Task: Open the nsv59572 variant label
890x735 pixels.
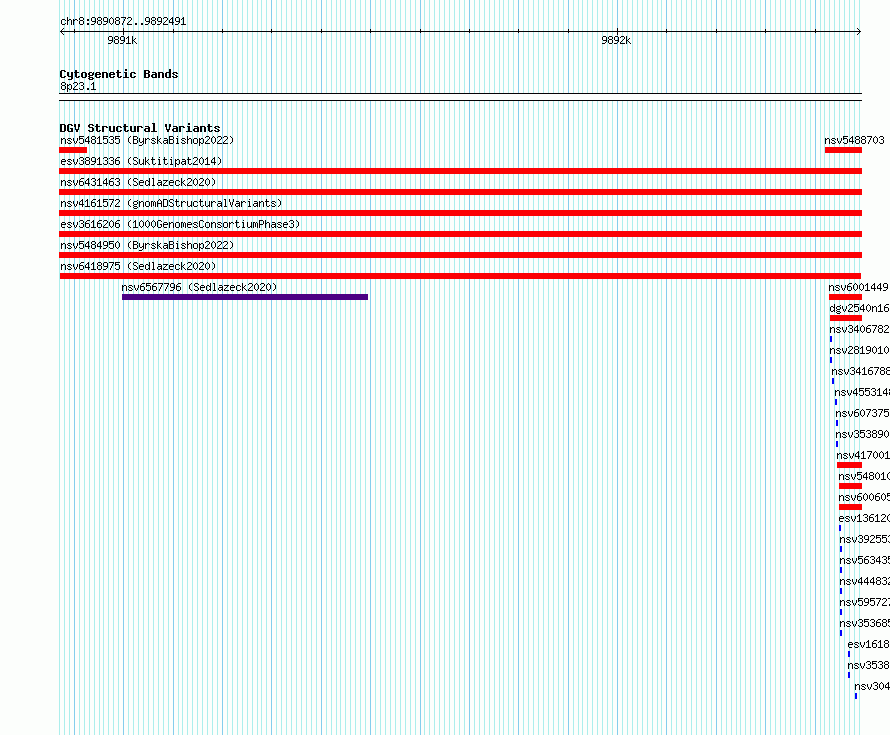Action: pos(864,602)
